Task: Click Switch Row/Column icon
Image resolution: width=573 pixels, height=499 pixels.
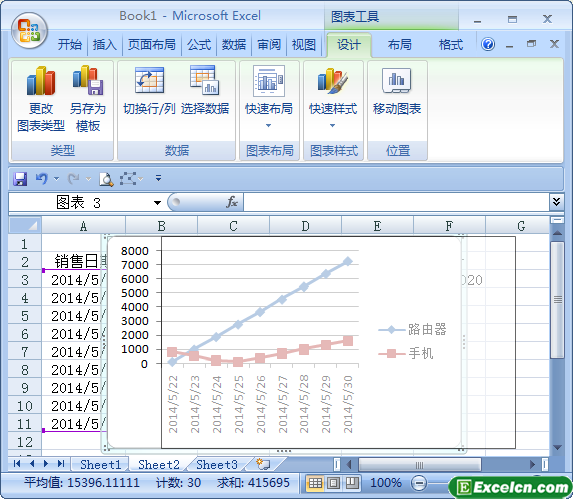Action: (x=149, y=80)
